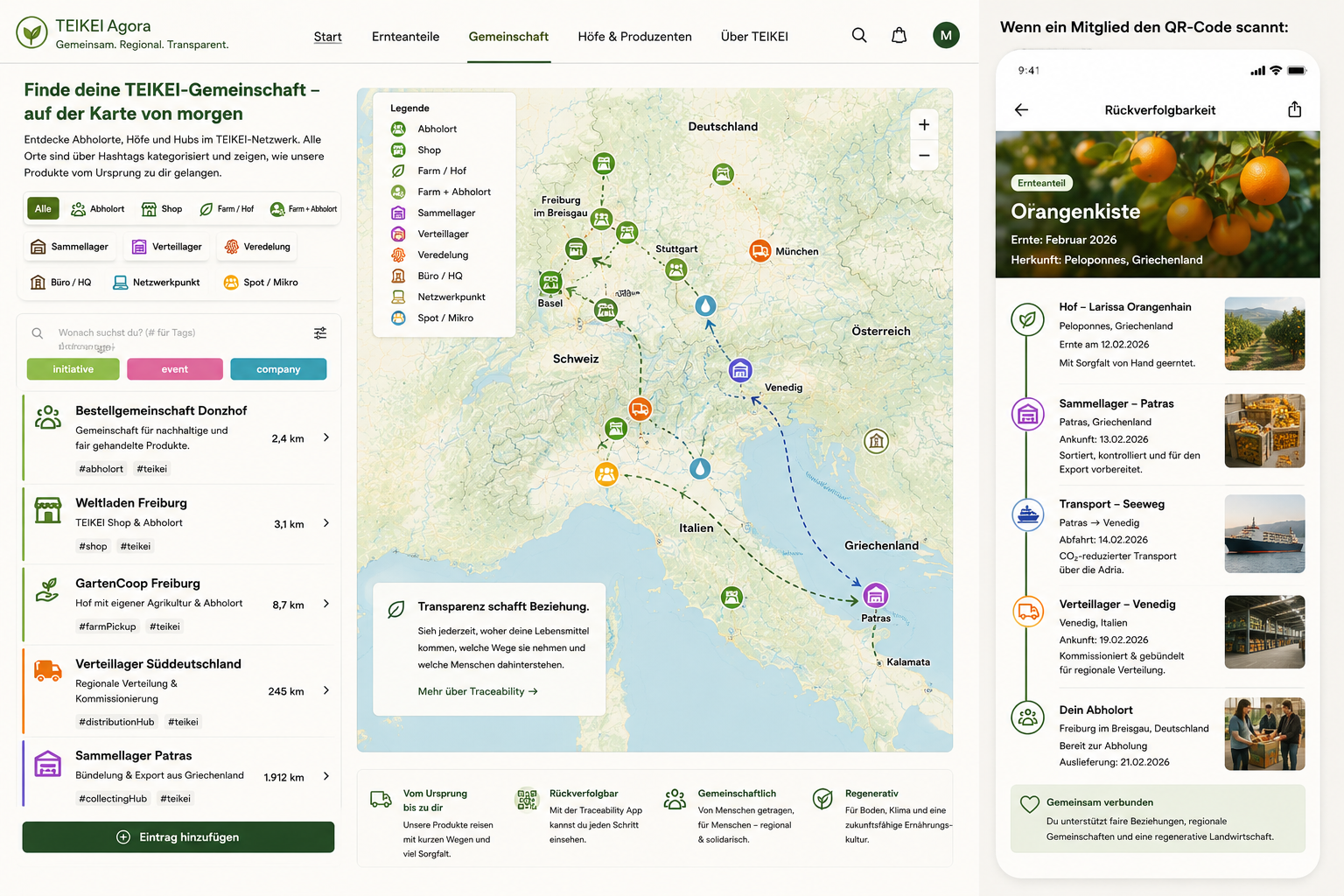This screenshot has width=1344, height=896.
Task: Click the #distributionHub hashtag
Action: (x=116, y=722)
